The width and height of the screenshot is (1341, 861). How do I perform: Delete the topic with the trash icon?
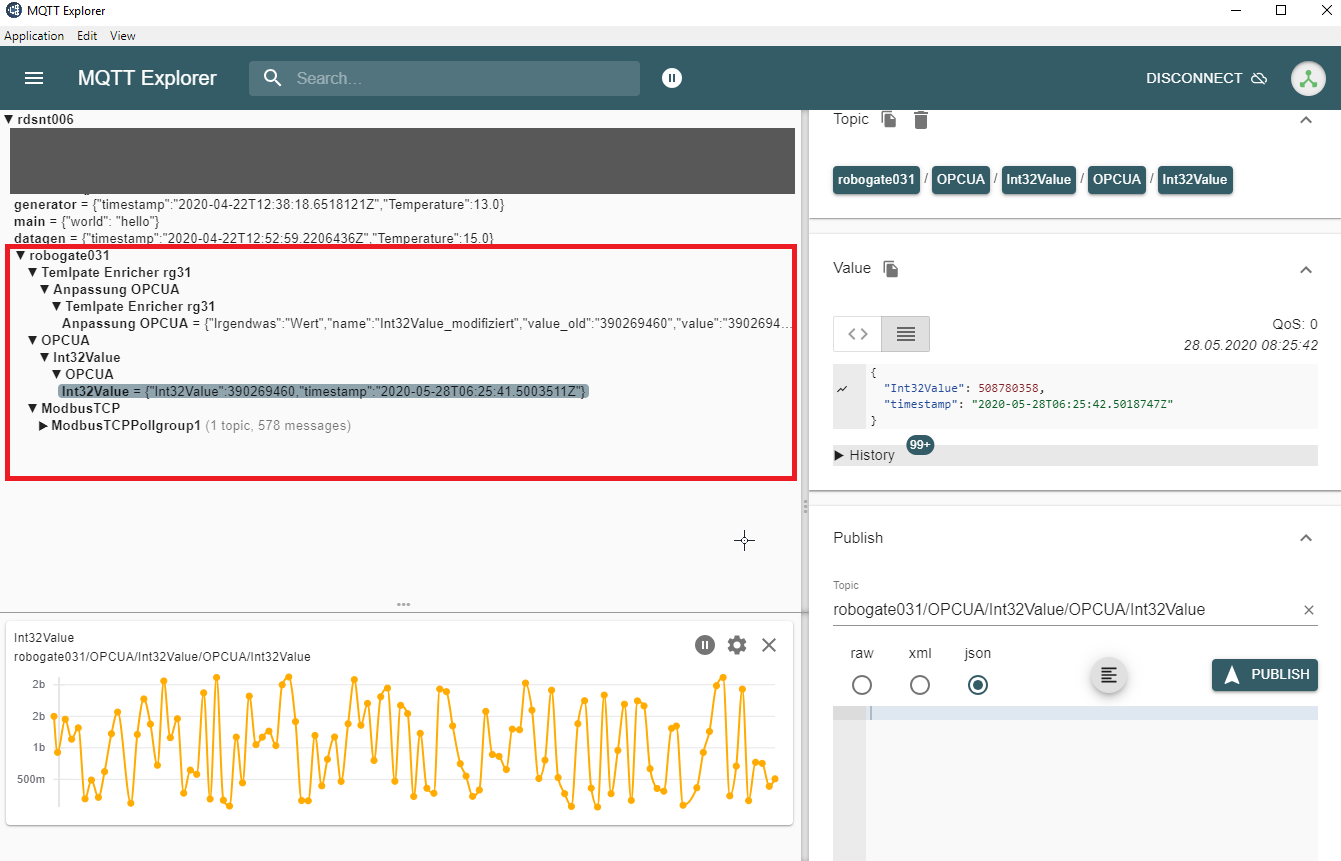920,119
